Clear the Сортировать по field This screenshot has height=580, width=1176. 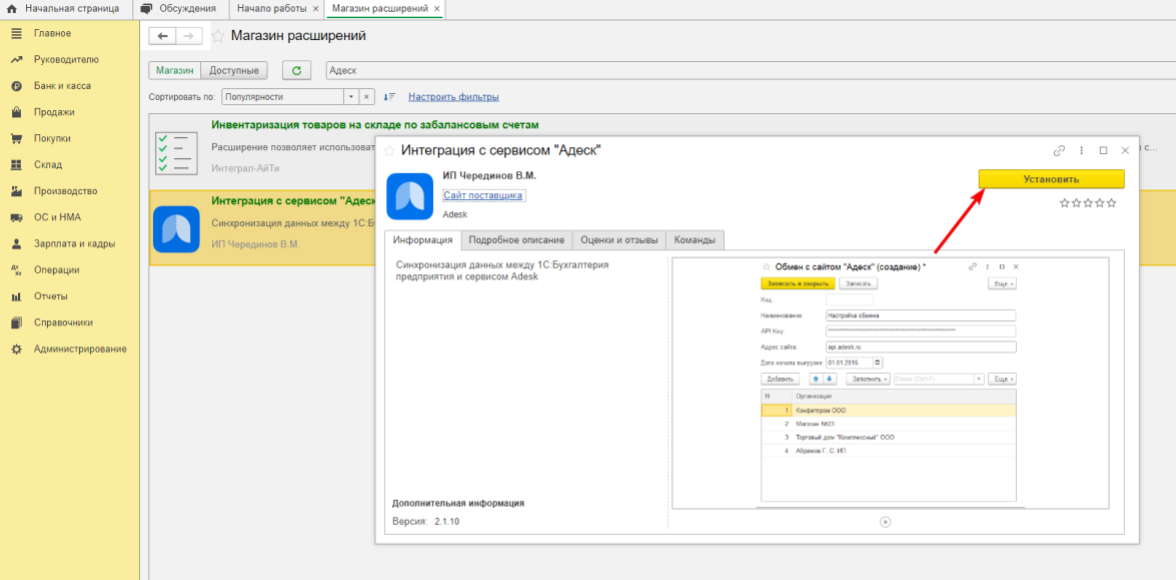point(367,97)
